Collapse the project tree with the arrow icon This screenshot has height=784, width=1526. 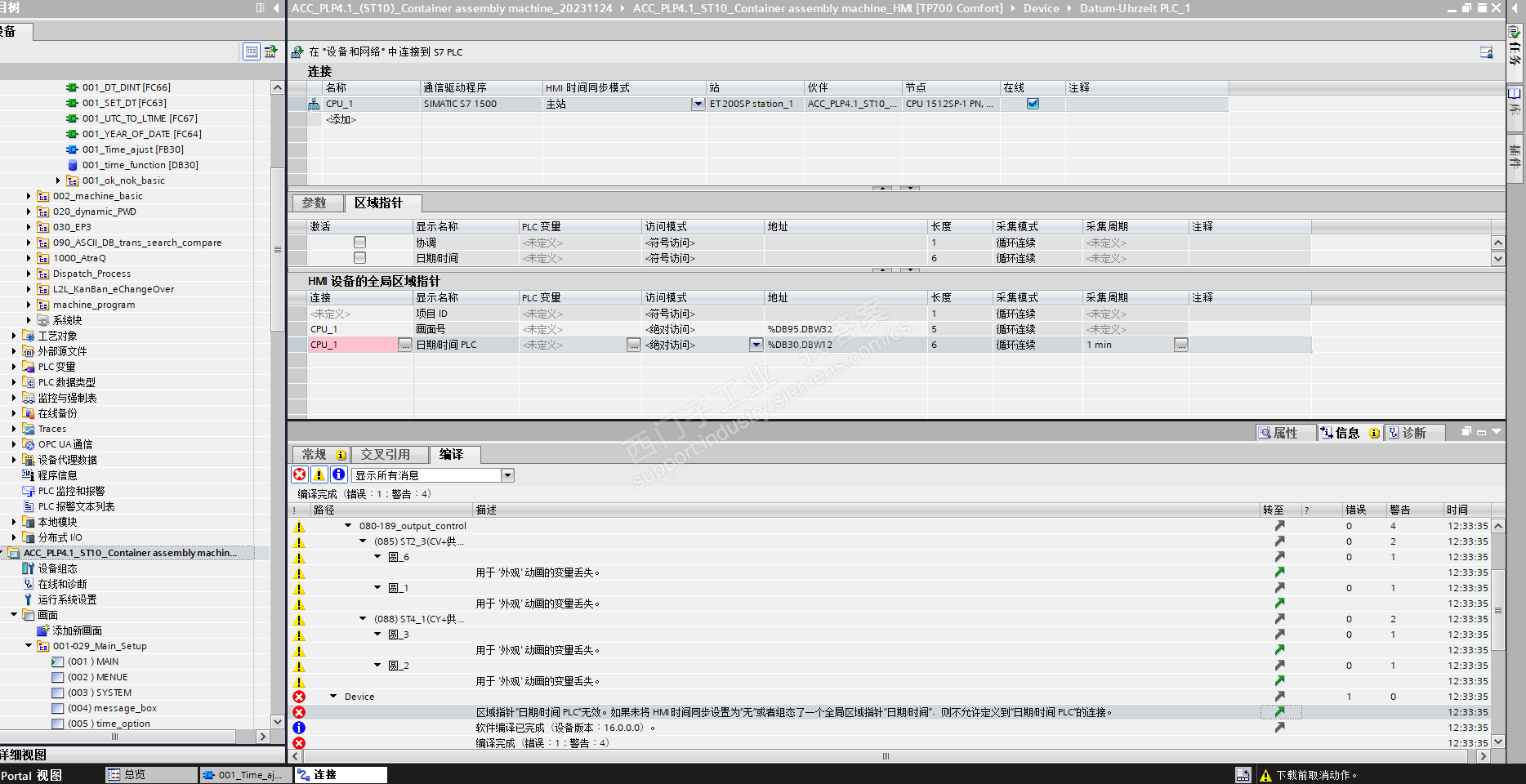coord(276,8)
